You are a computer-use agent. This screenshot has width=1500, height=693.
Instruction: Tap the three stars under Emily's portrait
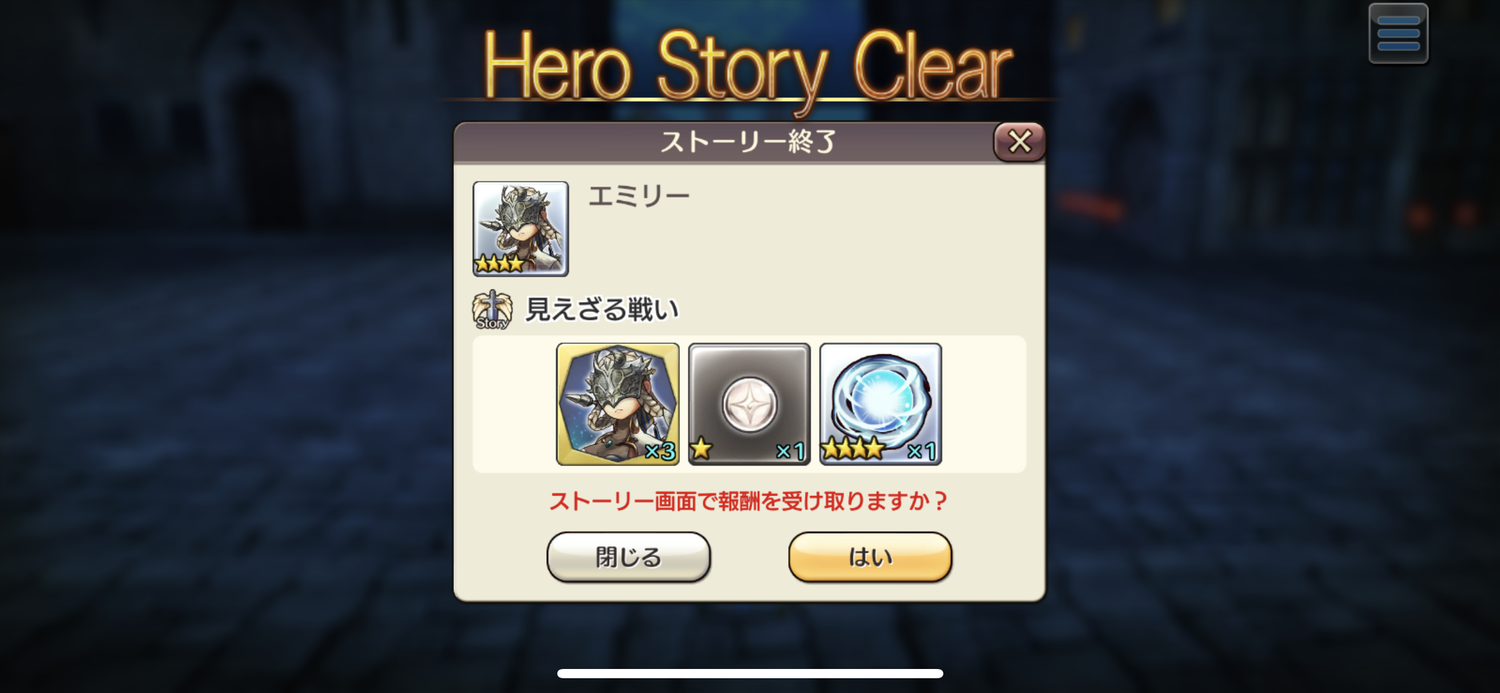coord(499,264)
